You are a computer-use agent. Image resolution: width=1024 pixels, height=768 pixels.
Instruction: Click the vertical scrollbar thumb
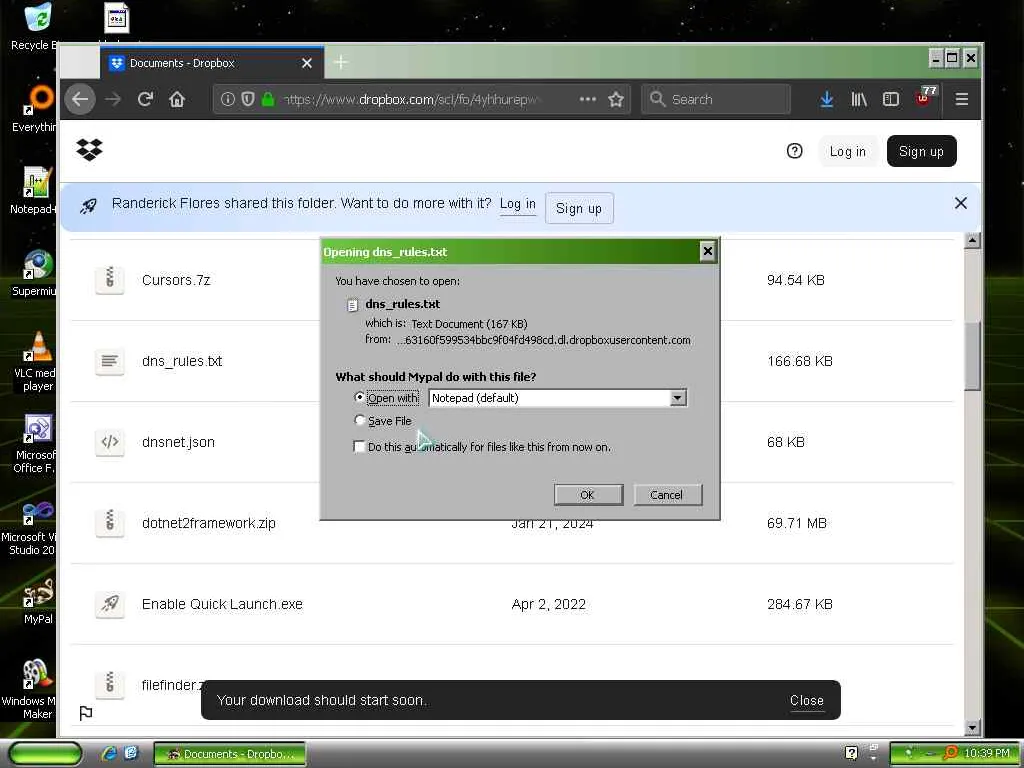point(972,355)
